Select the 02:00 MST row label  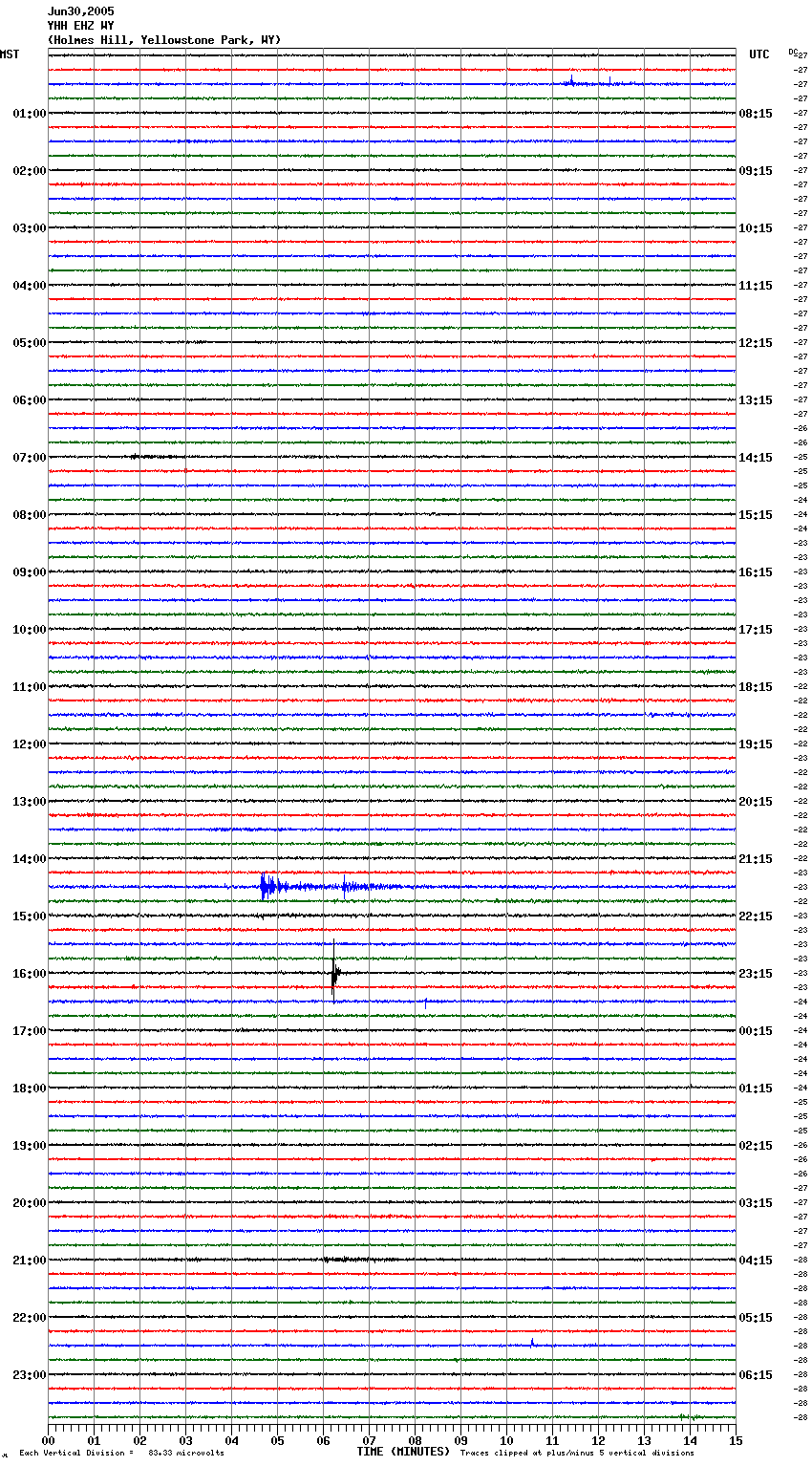29,171
